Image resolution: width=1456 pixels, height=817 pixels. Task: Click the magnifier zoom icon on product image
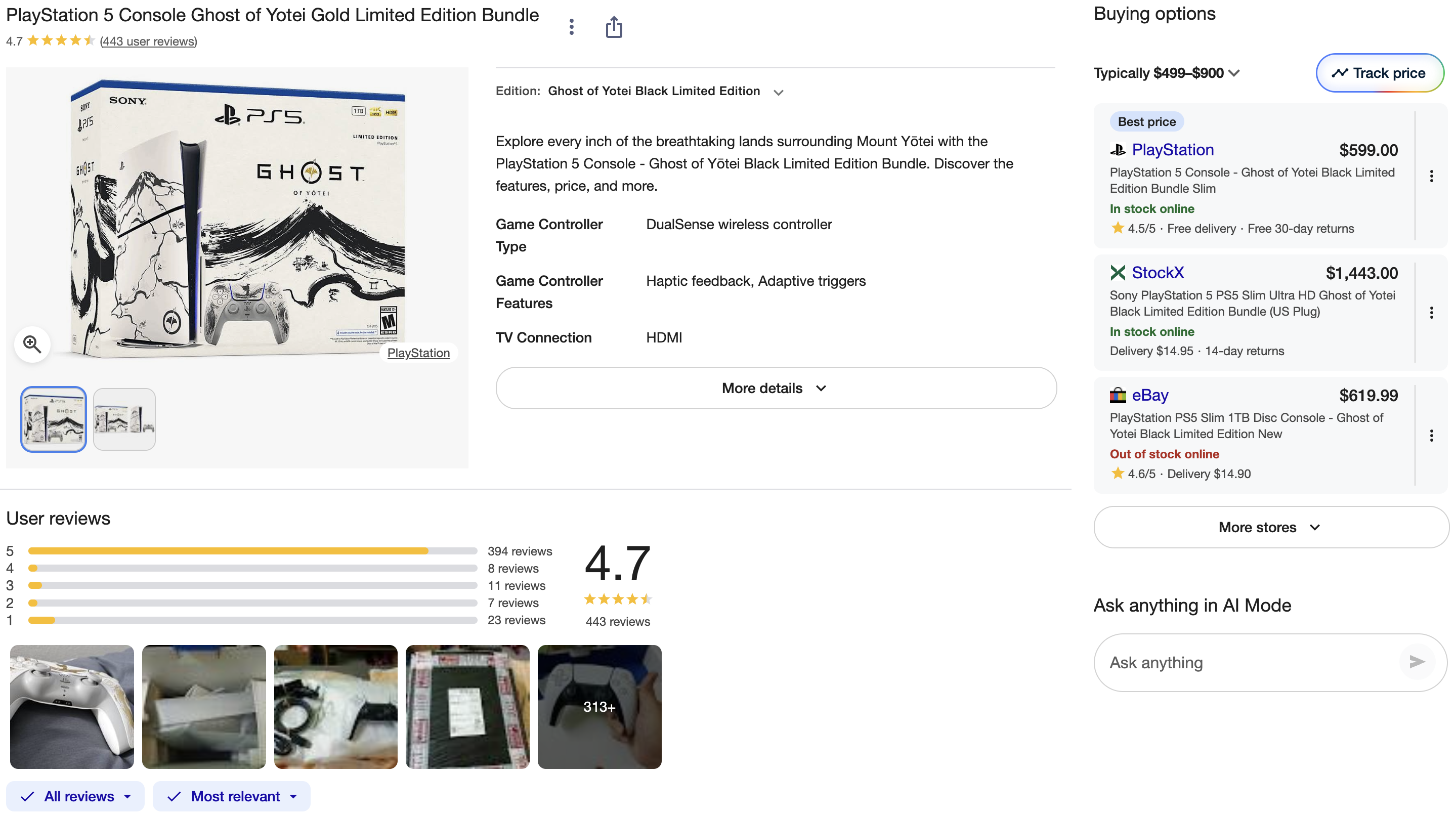[32, 343]
